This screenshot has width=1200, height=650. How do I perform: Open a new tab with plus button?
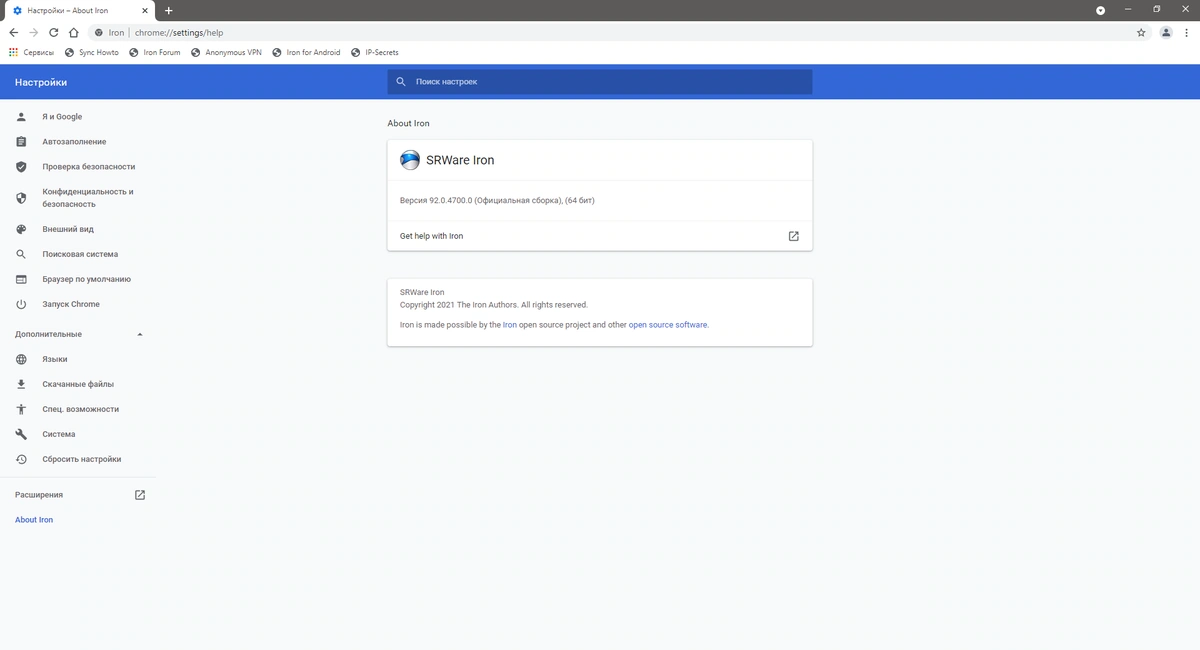[169, 10]
